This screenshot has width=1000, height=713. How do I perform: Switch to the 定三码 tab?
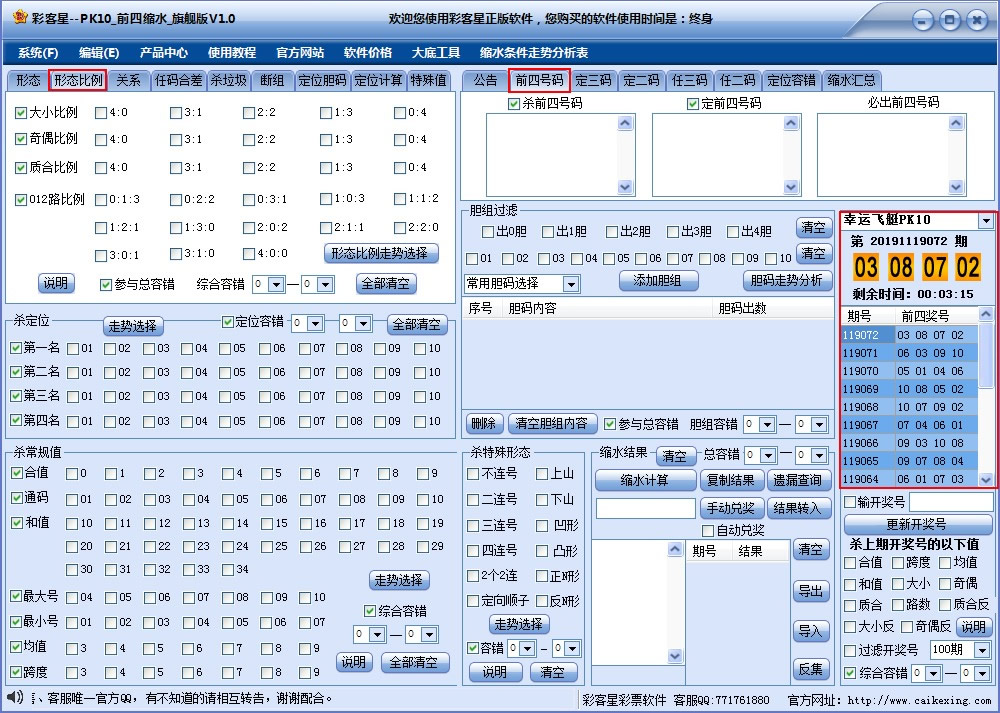coord(594,82)
